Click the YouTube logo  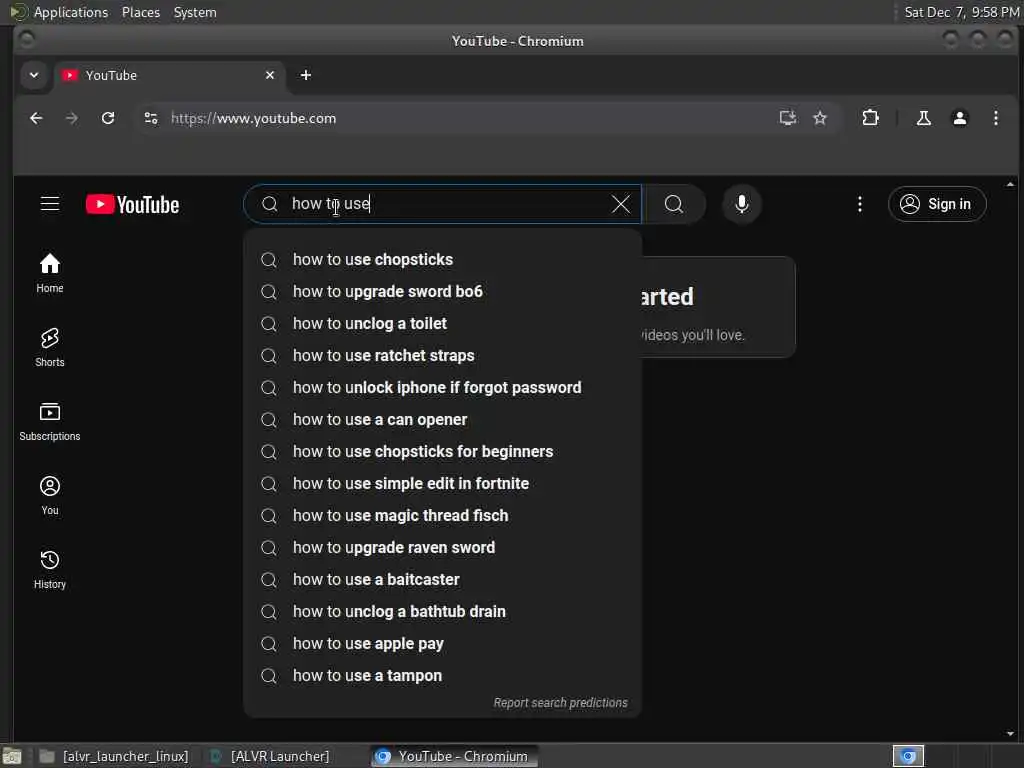click(x=133, y=204)
